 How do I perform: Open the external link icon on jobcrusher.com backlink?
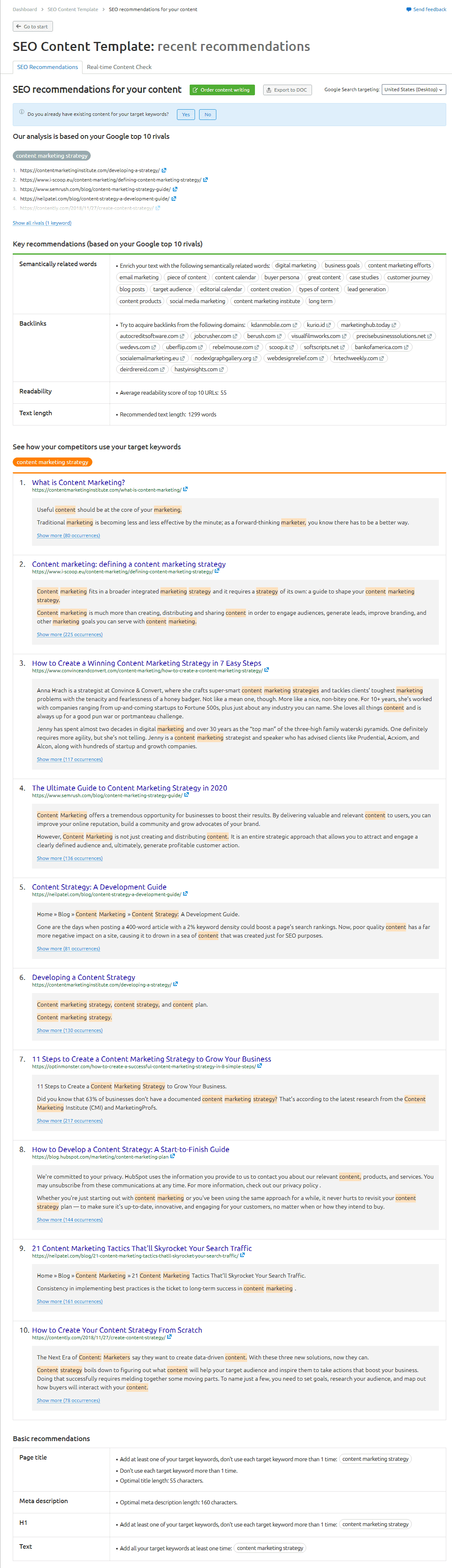pos(235,336)
